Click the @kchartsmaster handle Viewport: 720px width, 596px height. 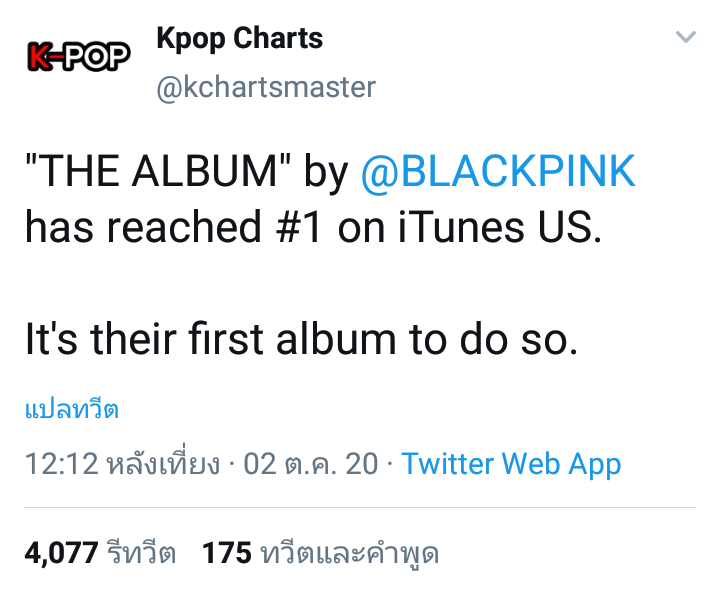(x=265, y=87)
